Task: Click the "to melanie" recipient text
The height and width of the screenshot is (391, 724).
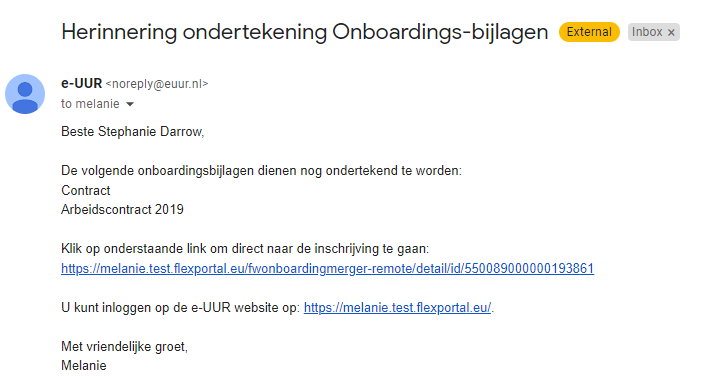Action: pyautogui.click(x=90, y=104)
